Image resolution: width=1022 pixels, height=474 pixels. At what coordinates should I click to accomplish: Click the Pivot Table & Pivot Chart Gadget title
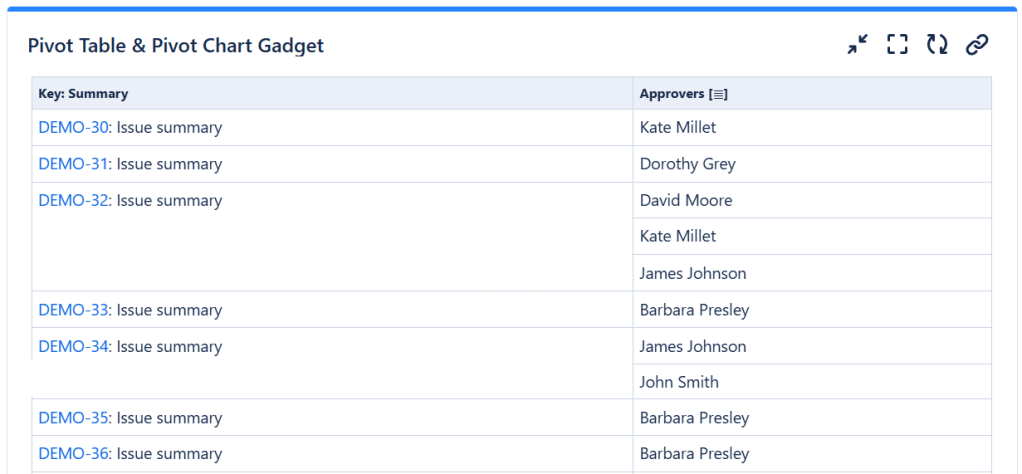(x=176, y=46)
